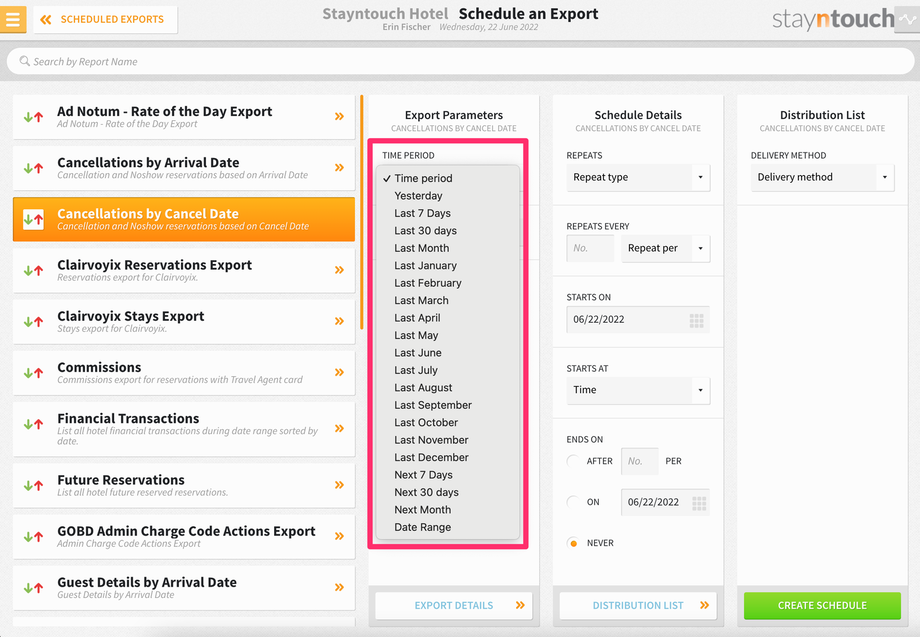Go back to Scheduled Exports
The image size is (920, 637).
pos(106,19)
